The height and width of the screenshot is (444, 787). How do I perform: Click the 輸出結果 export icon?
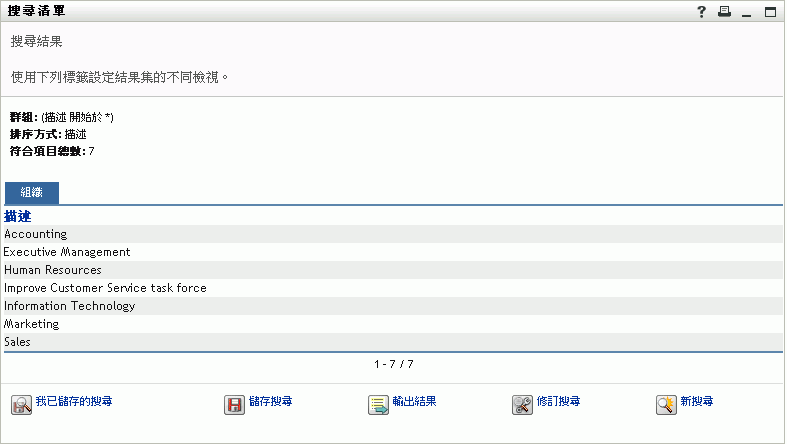point(378,405)
